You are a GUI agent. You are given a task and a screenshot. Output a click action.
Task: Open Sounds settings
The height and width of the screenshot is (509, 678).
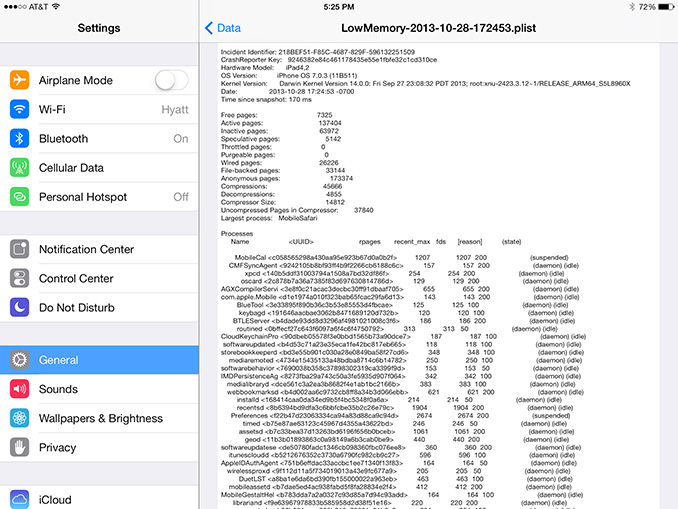(99, 389)
